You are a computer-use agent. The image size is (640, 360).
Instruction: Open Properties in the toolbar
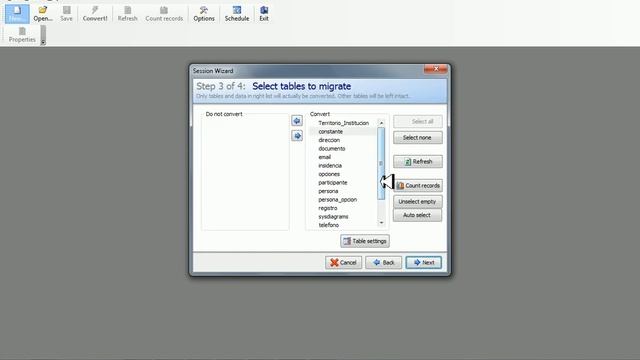(22, 35)
